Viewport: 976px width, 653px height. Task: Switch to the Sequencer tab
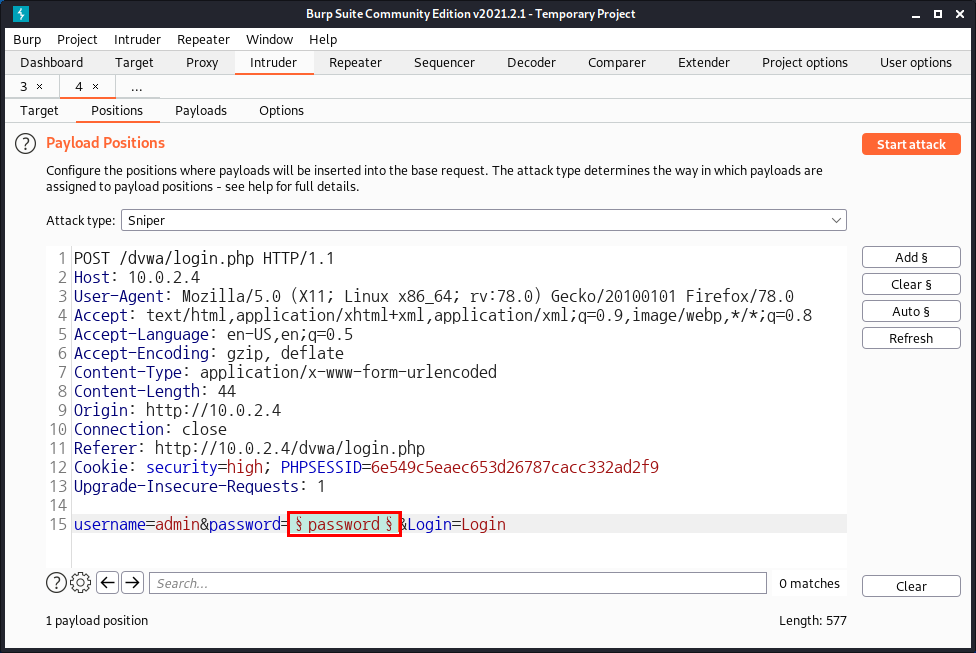click(444, 62)
